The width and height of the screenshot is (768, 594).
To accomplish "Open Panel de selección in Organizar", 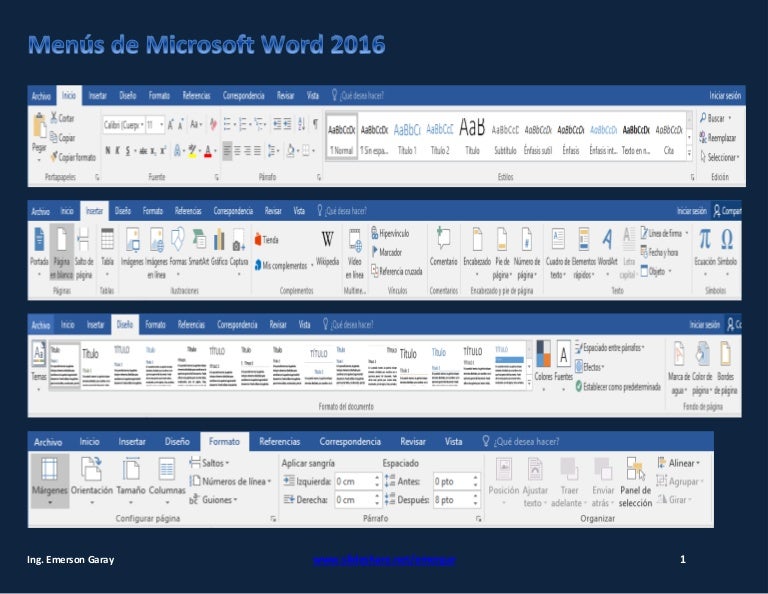I will pyautogui.click(x=635, y=470).
